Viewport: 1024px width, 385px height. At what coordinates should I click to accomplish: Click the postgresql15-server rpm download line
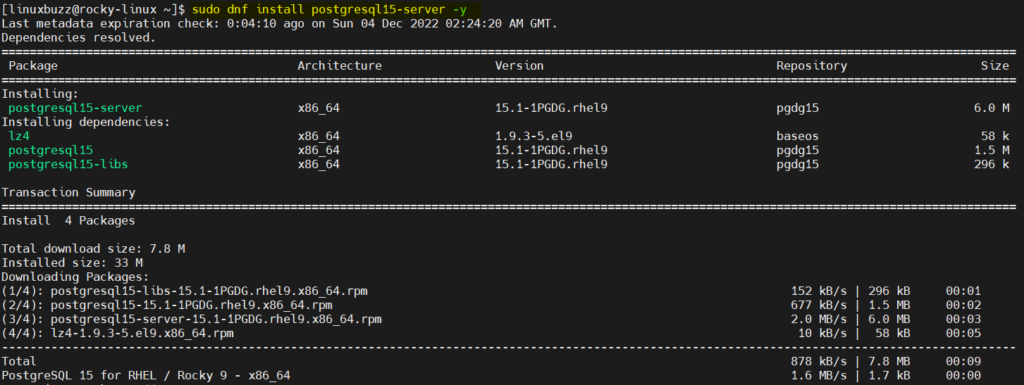tap(491, 319)
